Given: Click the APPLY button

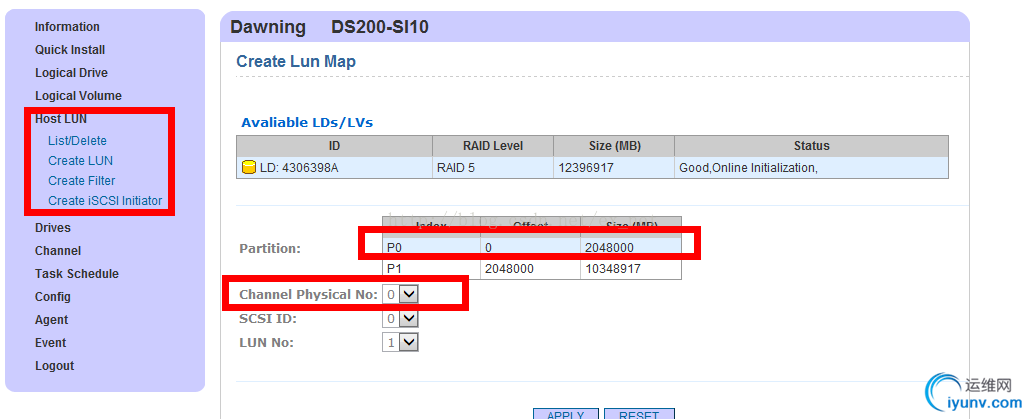Looking at the screenshot, I should (x=565, y=414).
